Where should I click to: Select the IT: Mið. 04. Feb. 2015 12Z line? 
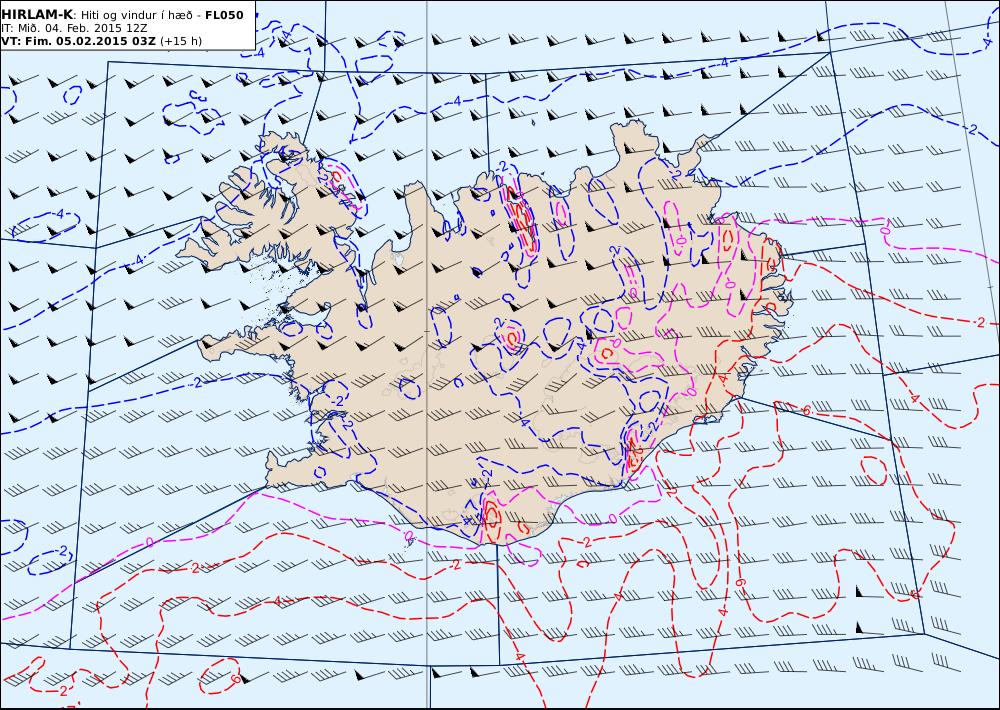[74, 28]
